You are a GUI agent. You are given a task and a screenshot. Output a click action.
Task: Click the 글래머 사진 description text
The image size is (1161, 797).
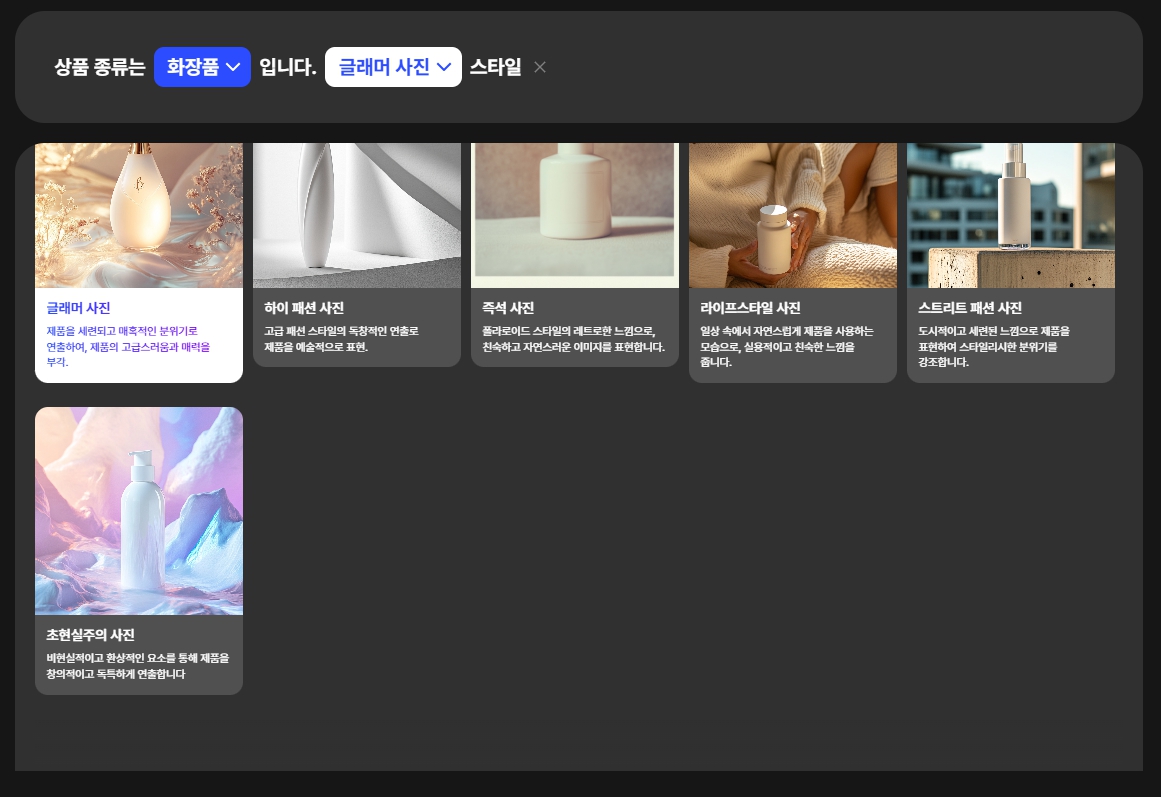point(128,347)
